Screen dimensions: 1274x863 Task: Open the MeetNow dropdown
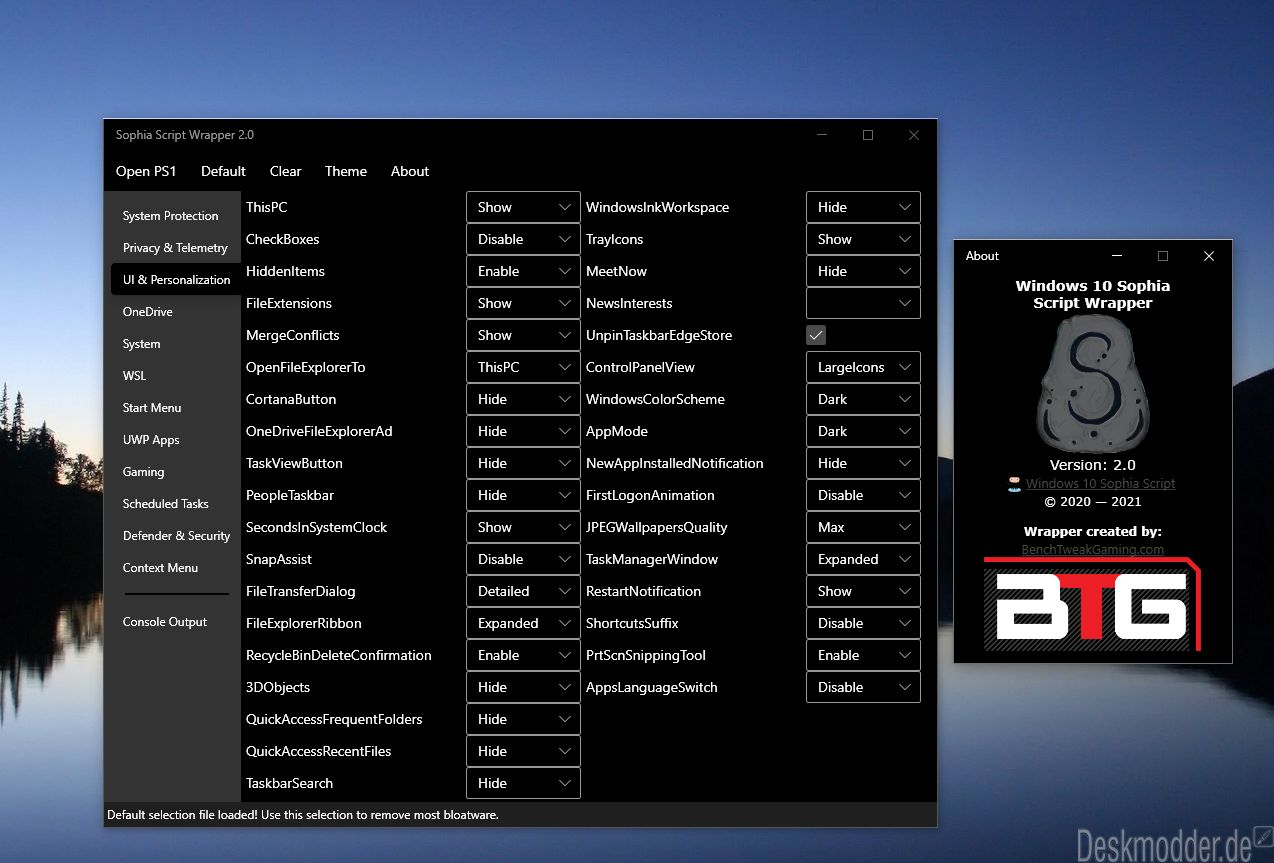click(863, 271)
